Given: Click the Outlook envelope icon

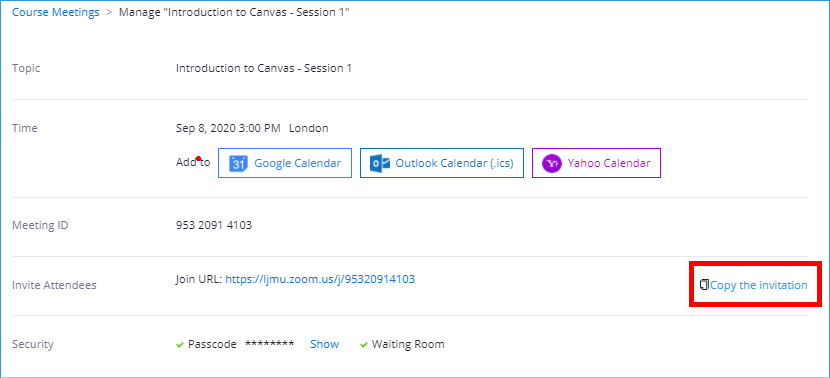Looking at the screenshot, I should (x=380, y=163).
